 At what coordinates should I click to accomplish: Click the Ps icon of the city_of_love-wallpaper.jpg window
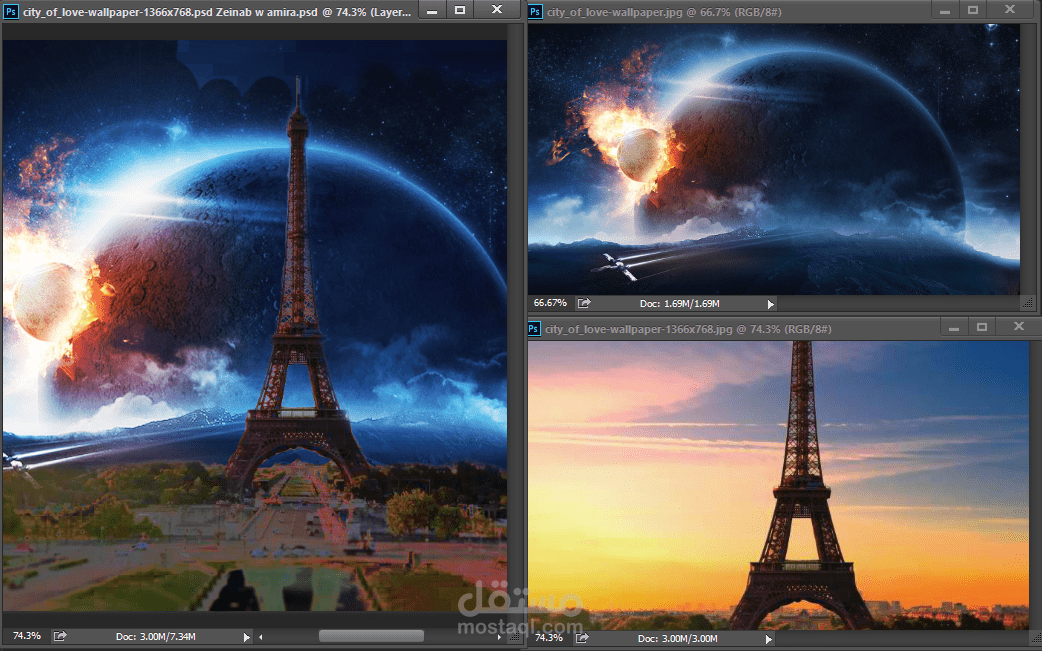click(535, 11)
